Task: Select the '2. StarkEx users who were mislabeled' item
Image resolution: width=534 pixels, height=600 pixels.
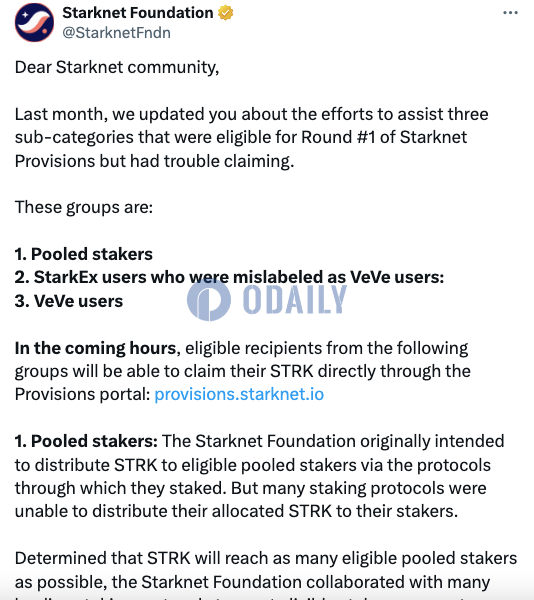Action: 230,277
